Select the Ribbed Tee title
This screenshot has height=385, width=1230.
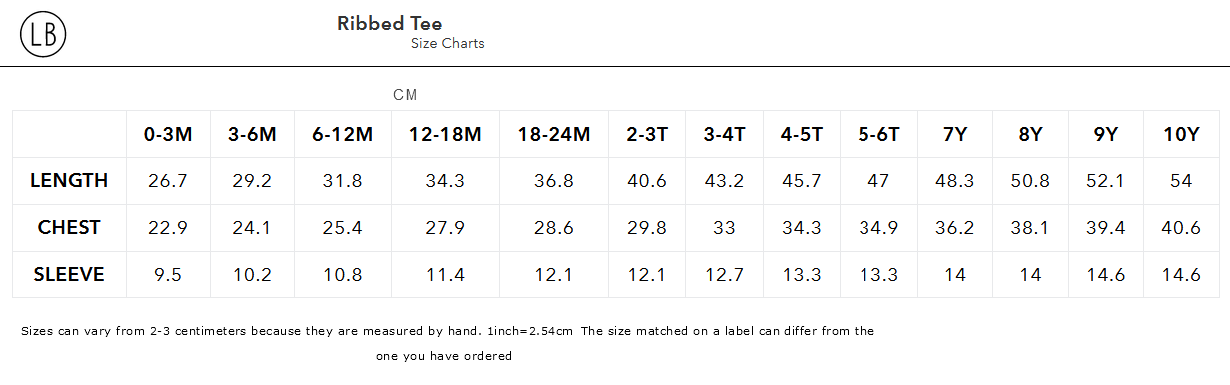tap(390, 23)
